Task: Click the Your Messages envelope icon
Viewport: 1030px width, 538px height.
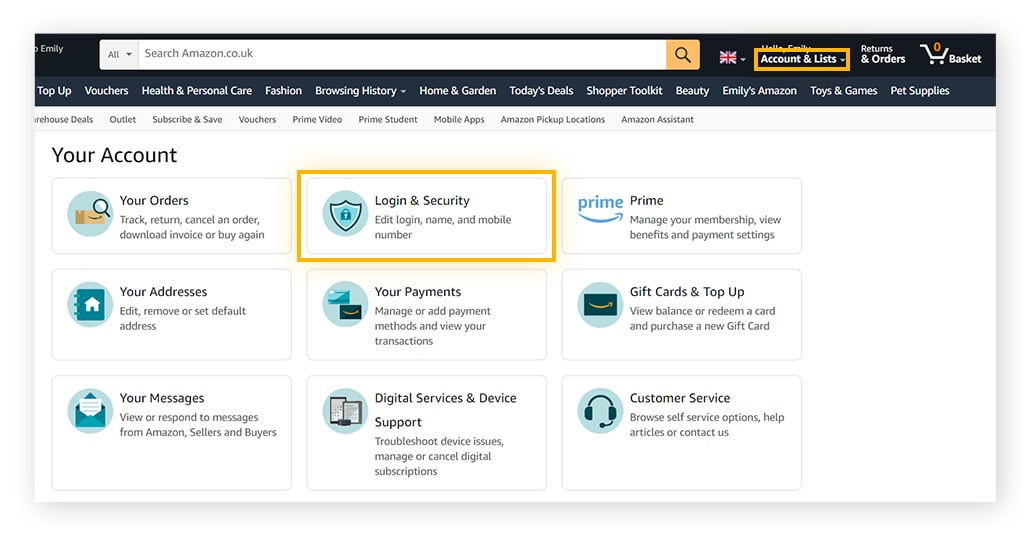Action: [90, 412]
